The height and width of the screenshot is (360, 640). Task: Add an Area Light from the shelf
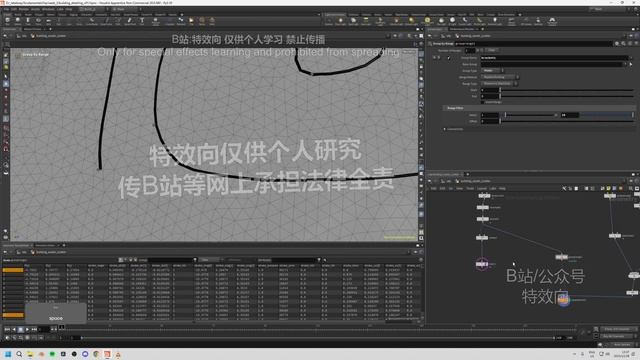[x=366, y=21]
